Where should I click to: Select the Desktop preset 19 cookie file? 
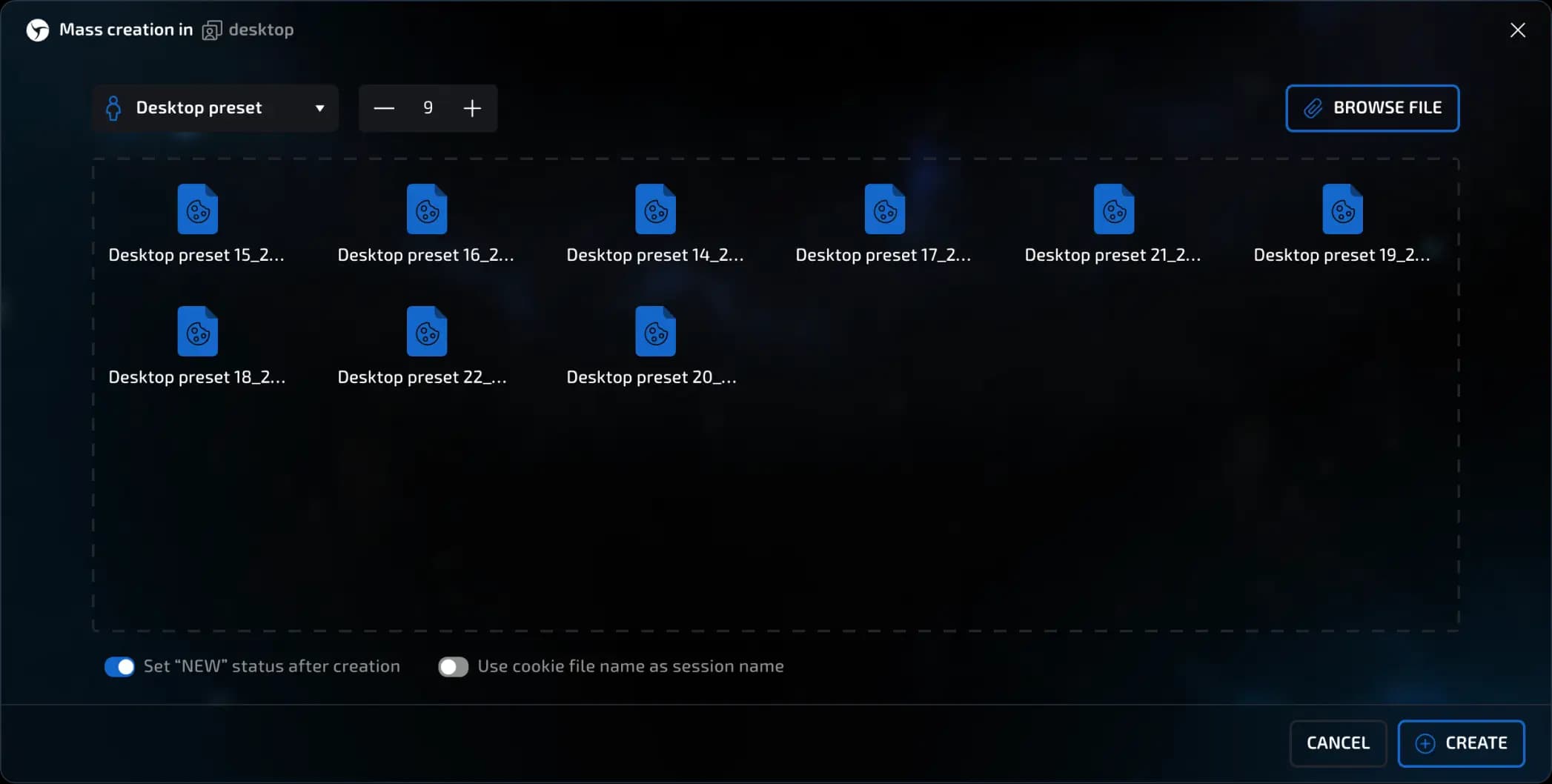pos(1342,209)
